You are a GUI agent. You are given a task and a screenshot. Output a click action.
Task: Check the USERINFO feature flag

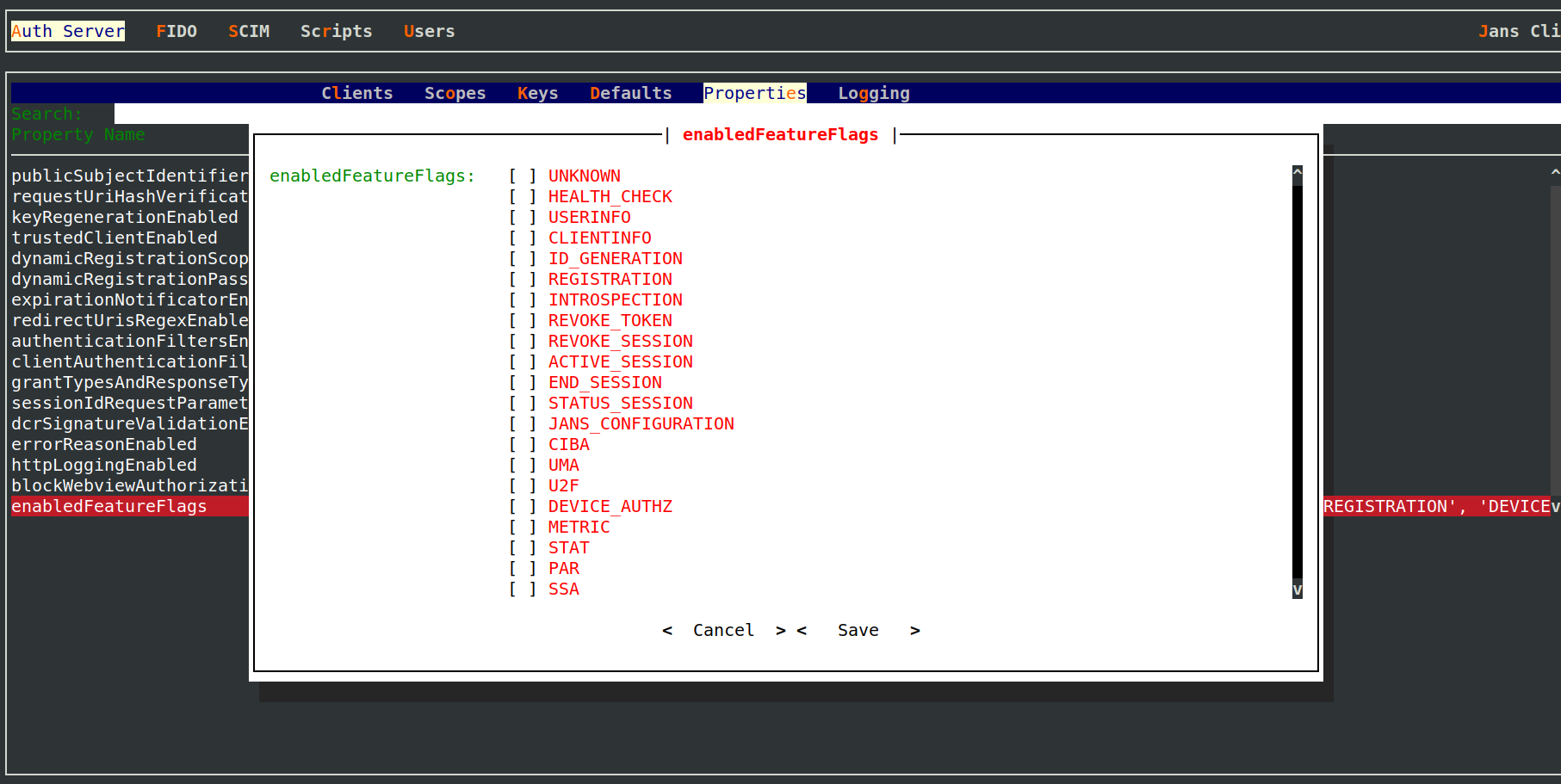tap(523, 218)
